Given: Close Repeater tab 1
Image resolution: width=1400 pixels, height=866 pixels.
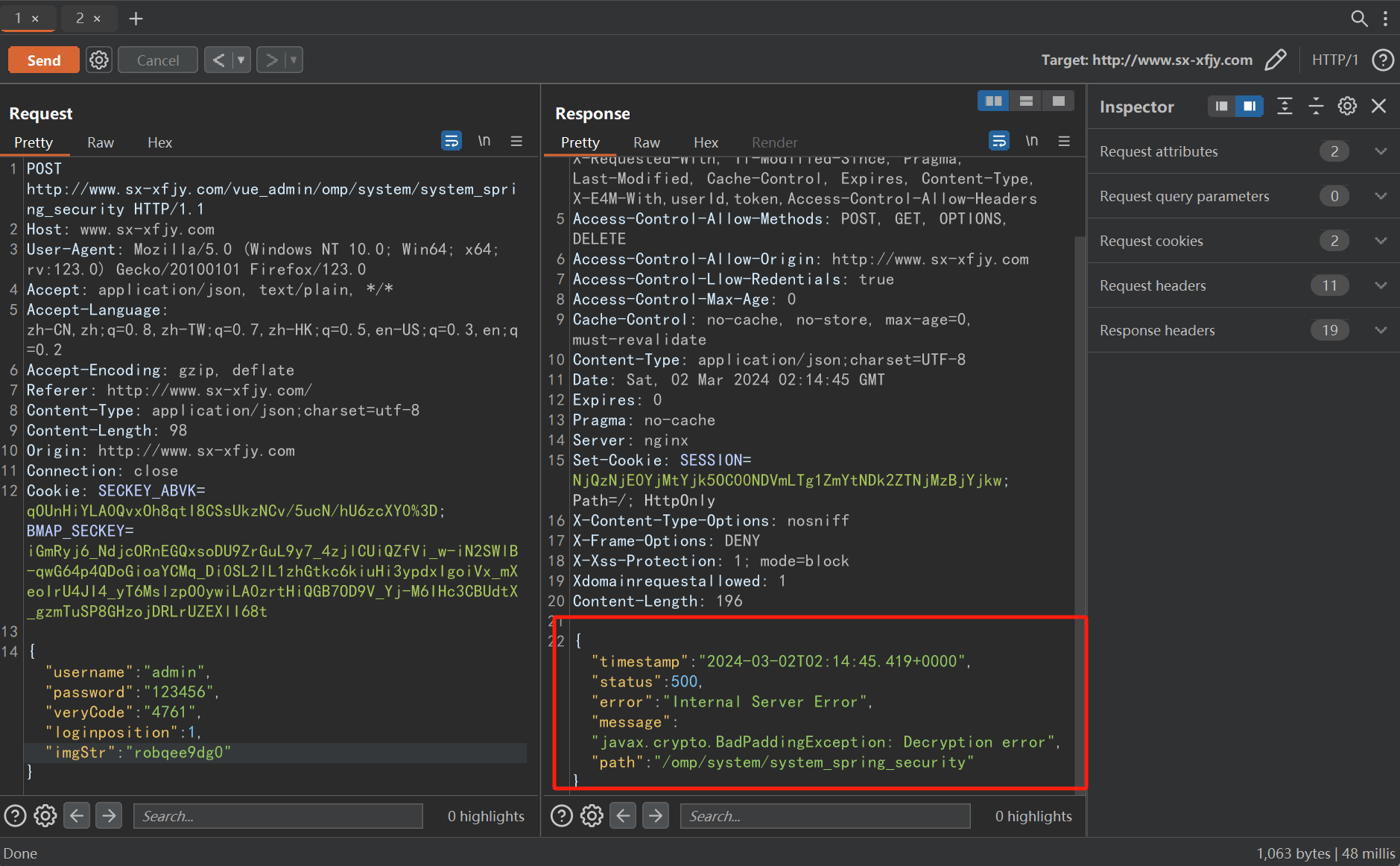Looking at the screenshot, I should point(35,19).
